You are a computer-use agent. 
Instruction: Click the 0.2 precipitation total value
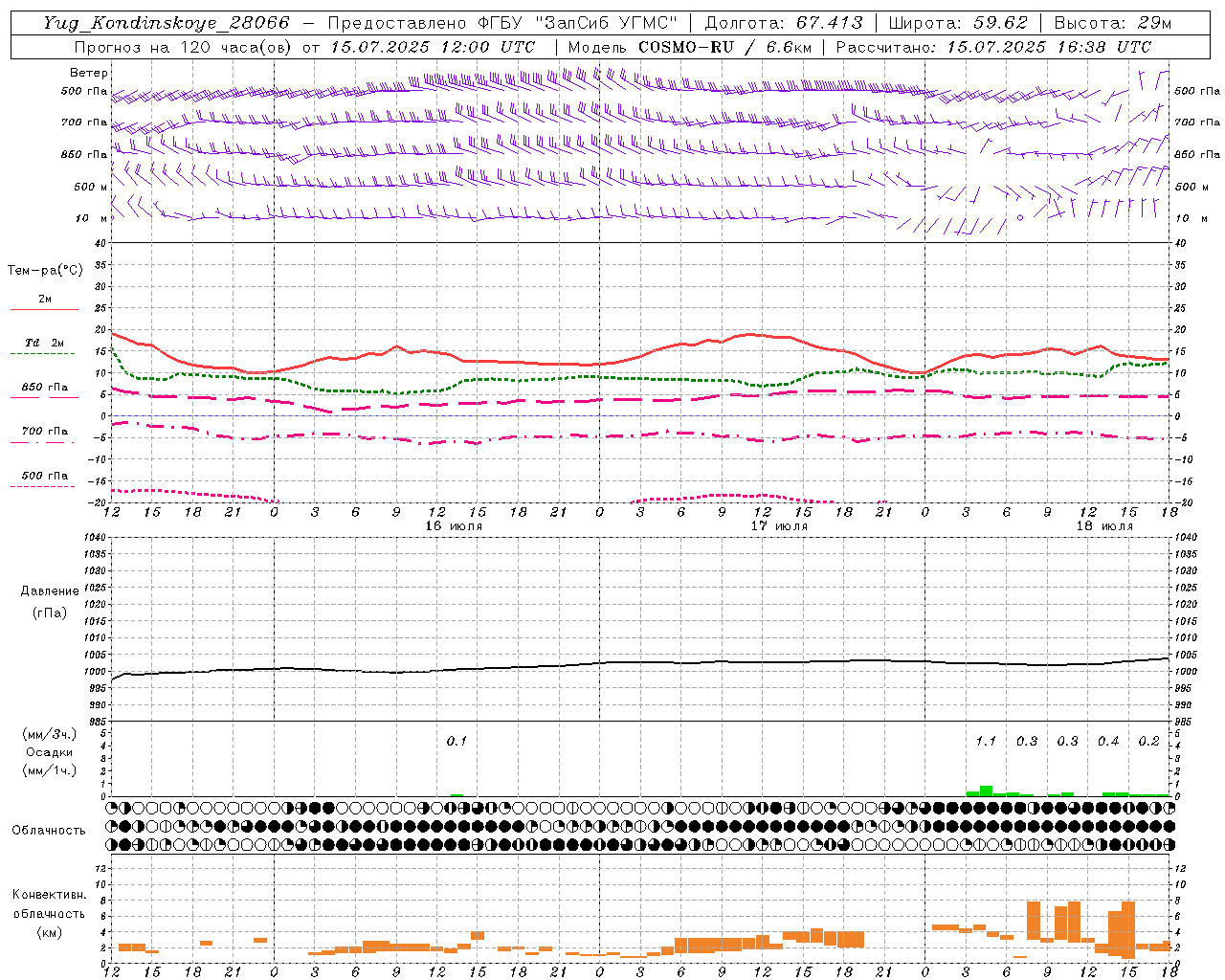pyautogui.click(x=1148, y=741)
